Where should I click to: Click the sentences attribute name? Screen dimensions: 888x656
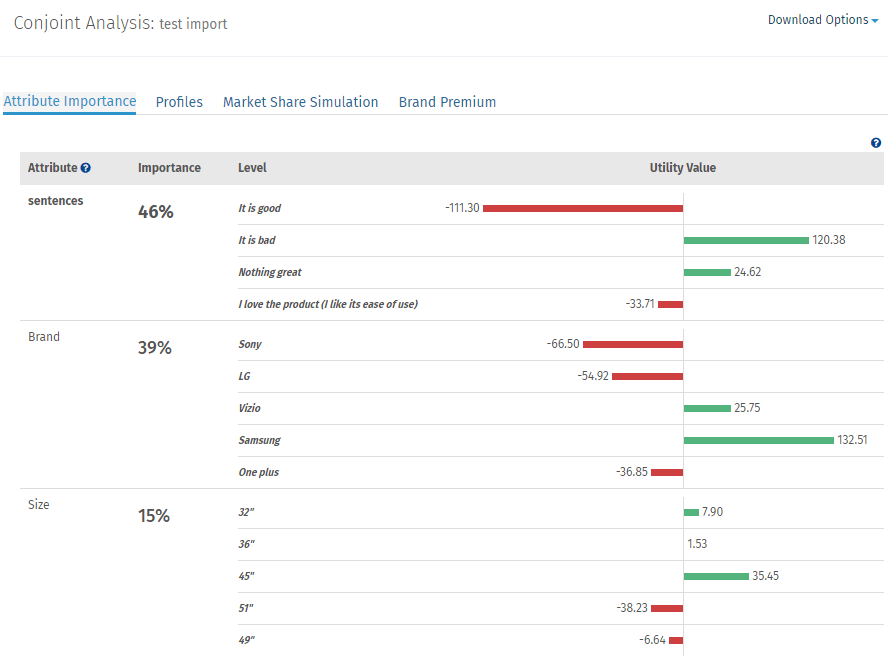click(56, 201)
